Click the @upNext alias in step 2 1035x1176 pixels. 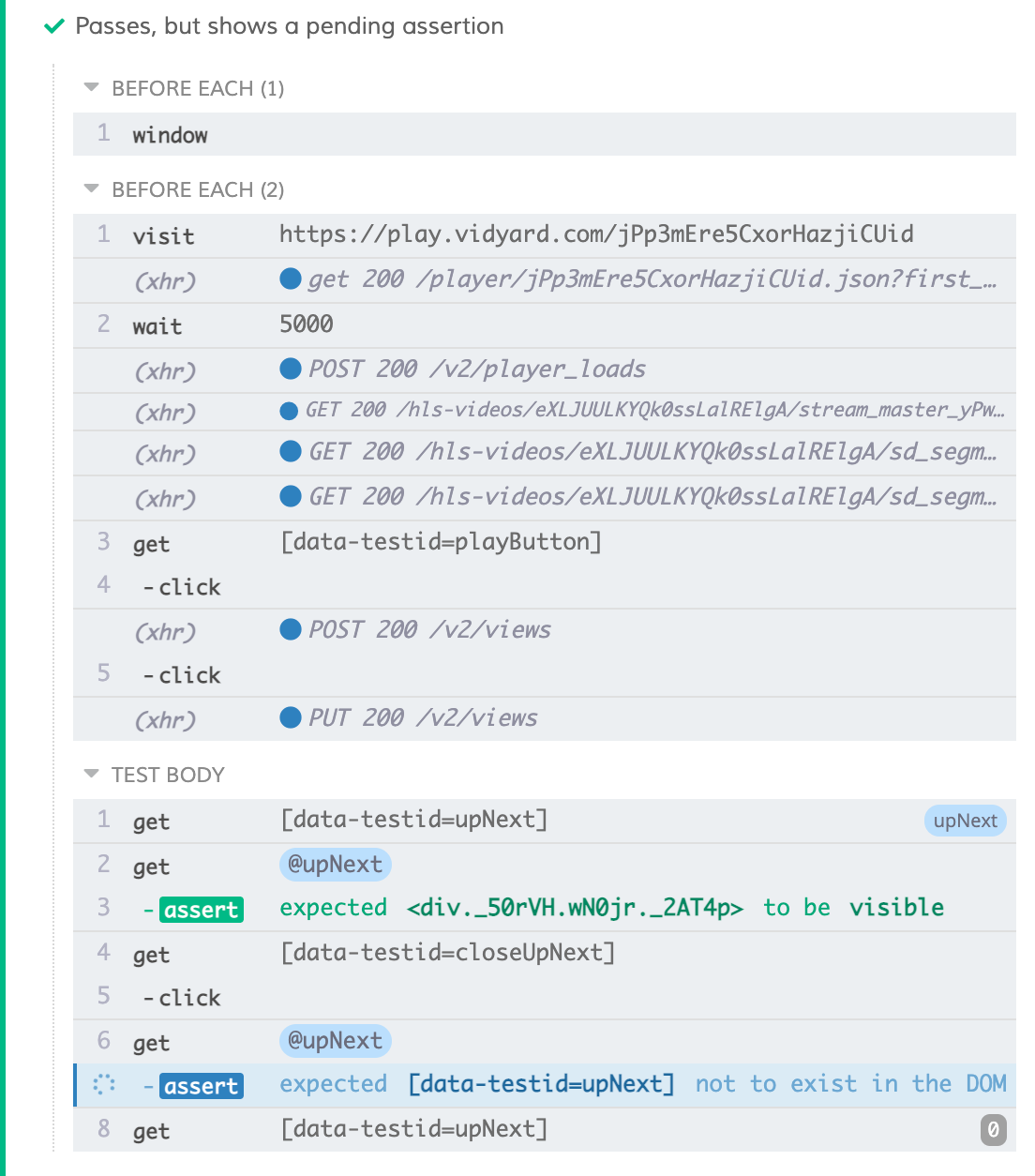pos(335,865)
